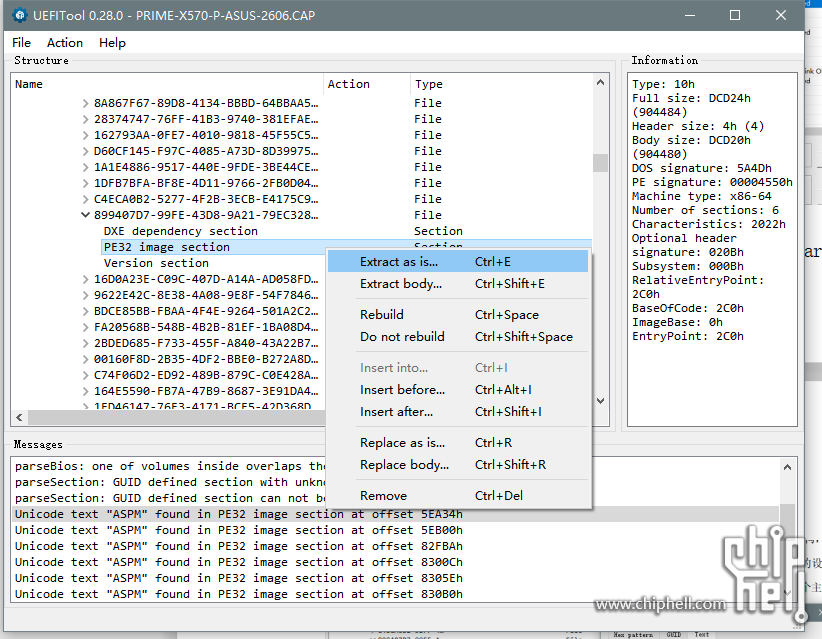822x639 pixels.
Task: Expand the C74F06D2-ED92 tree node
Action: click(85, 375)
